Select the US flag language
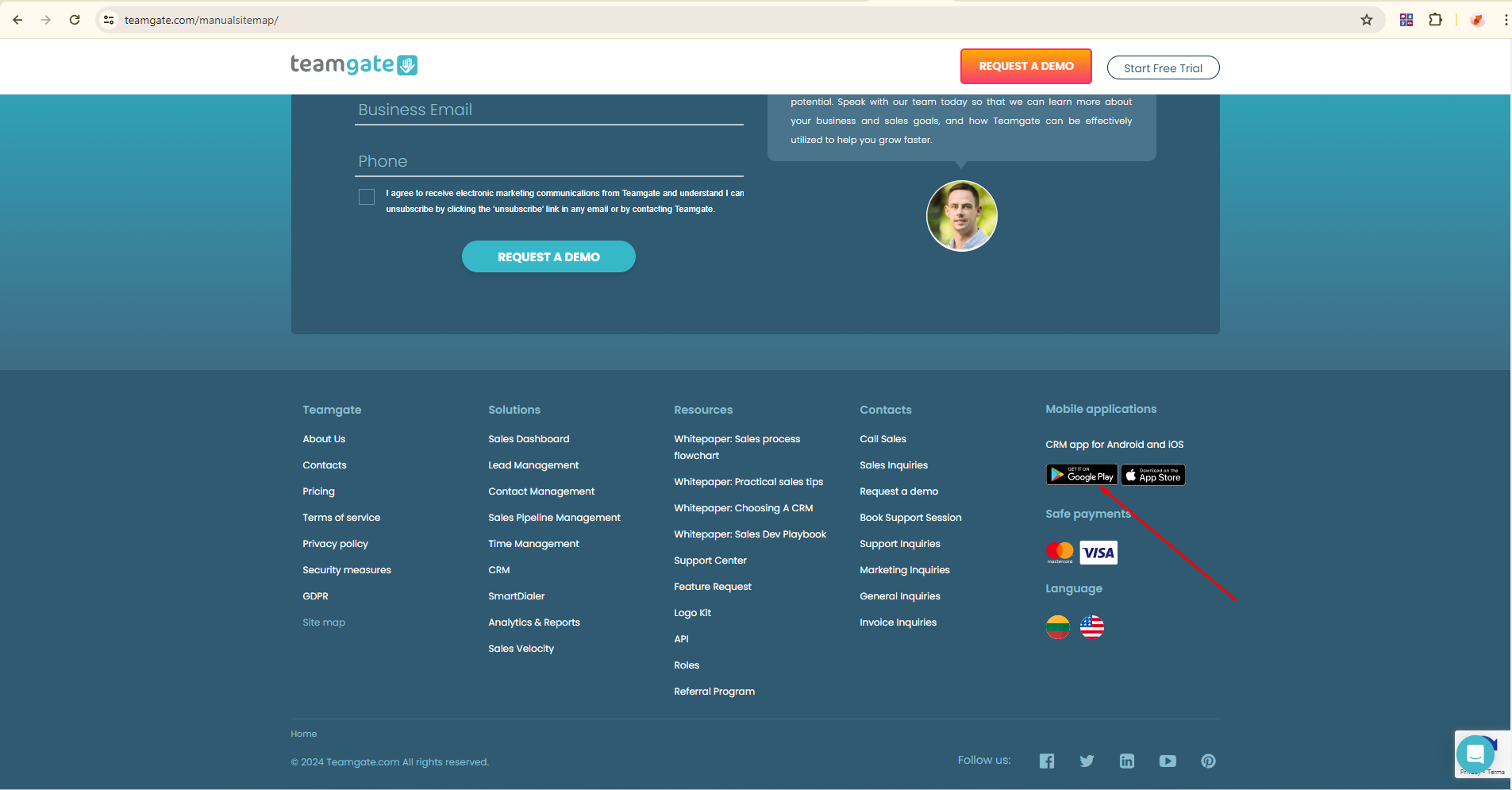This screenshot has width=1512, height=790. [1092, 627]
